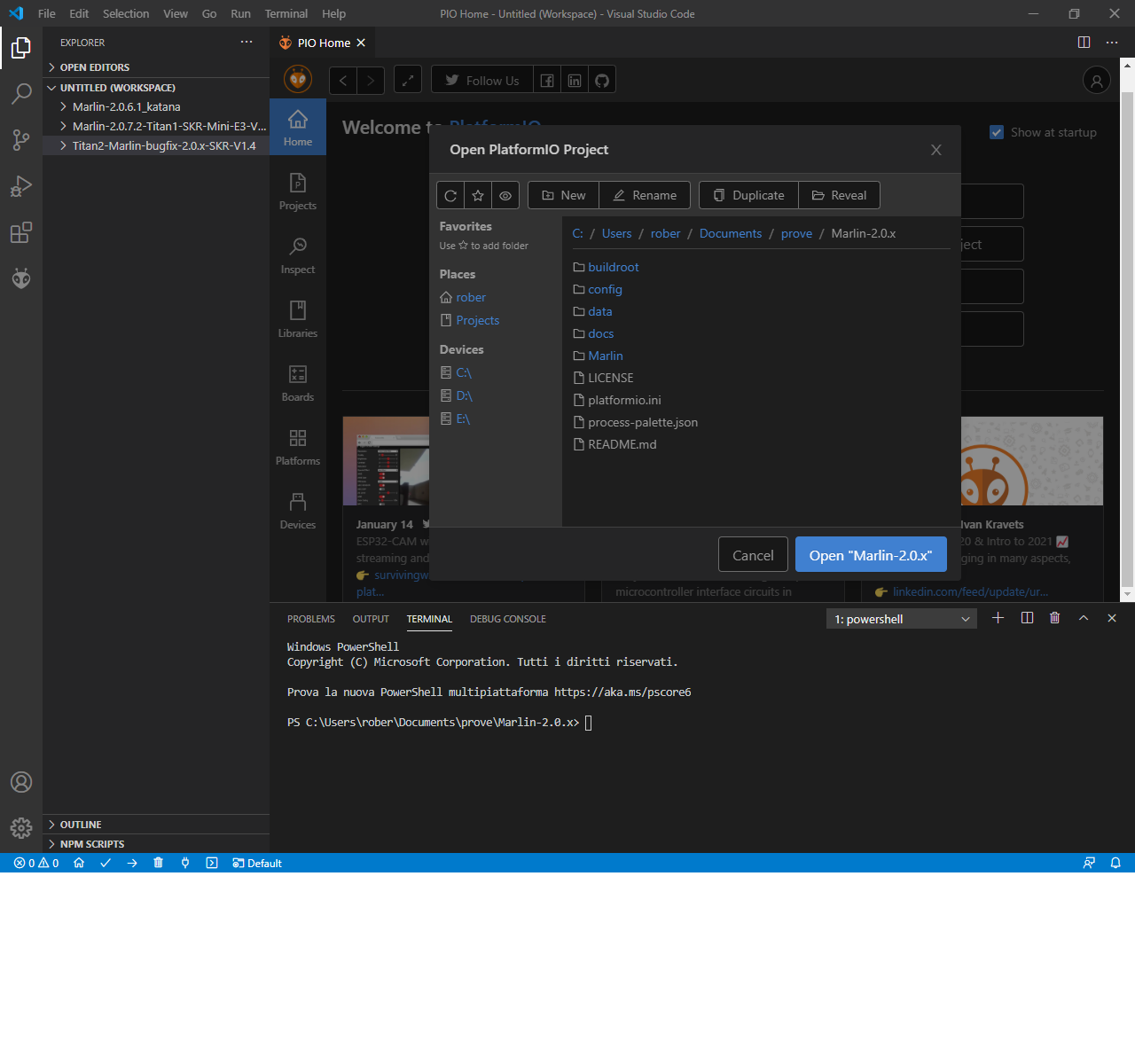
Task: Open the Projects page in PIO sidebar
Action: (x=298, y=192)
